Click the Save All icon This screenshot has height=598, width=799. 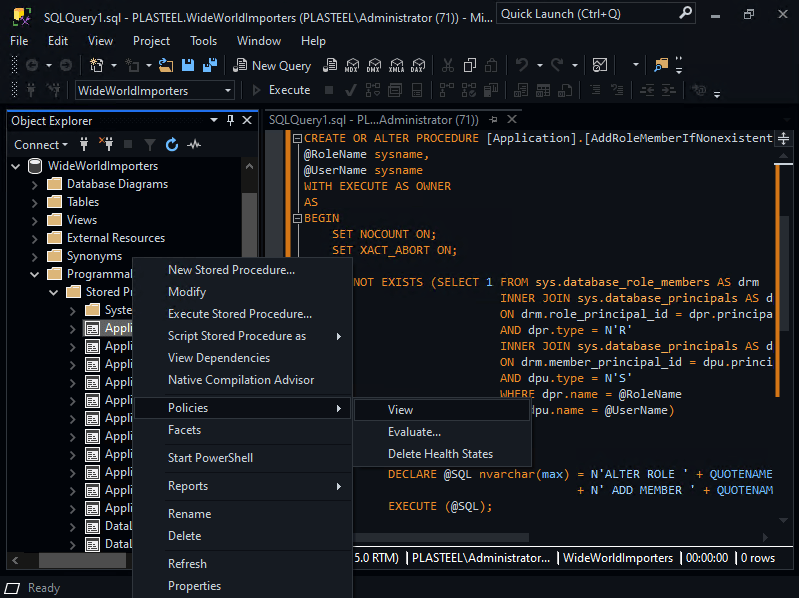point(210,65)
